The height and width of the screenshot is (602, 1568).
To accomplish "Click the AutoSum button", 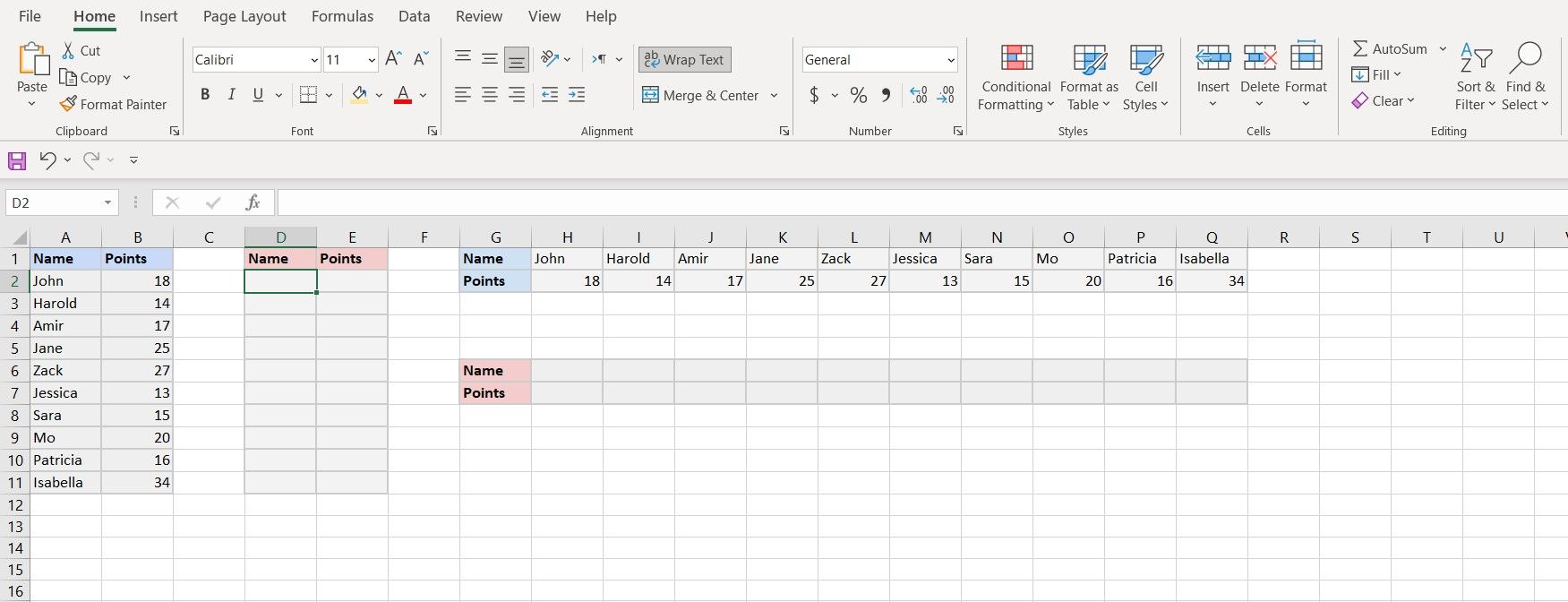I will tap(1390, 48).
